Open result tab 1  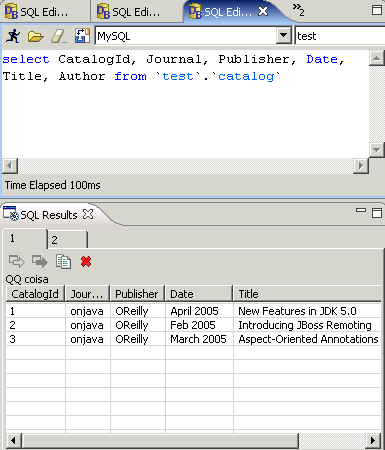[x=25, y=239]
